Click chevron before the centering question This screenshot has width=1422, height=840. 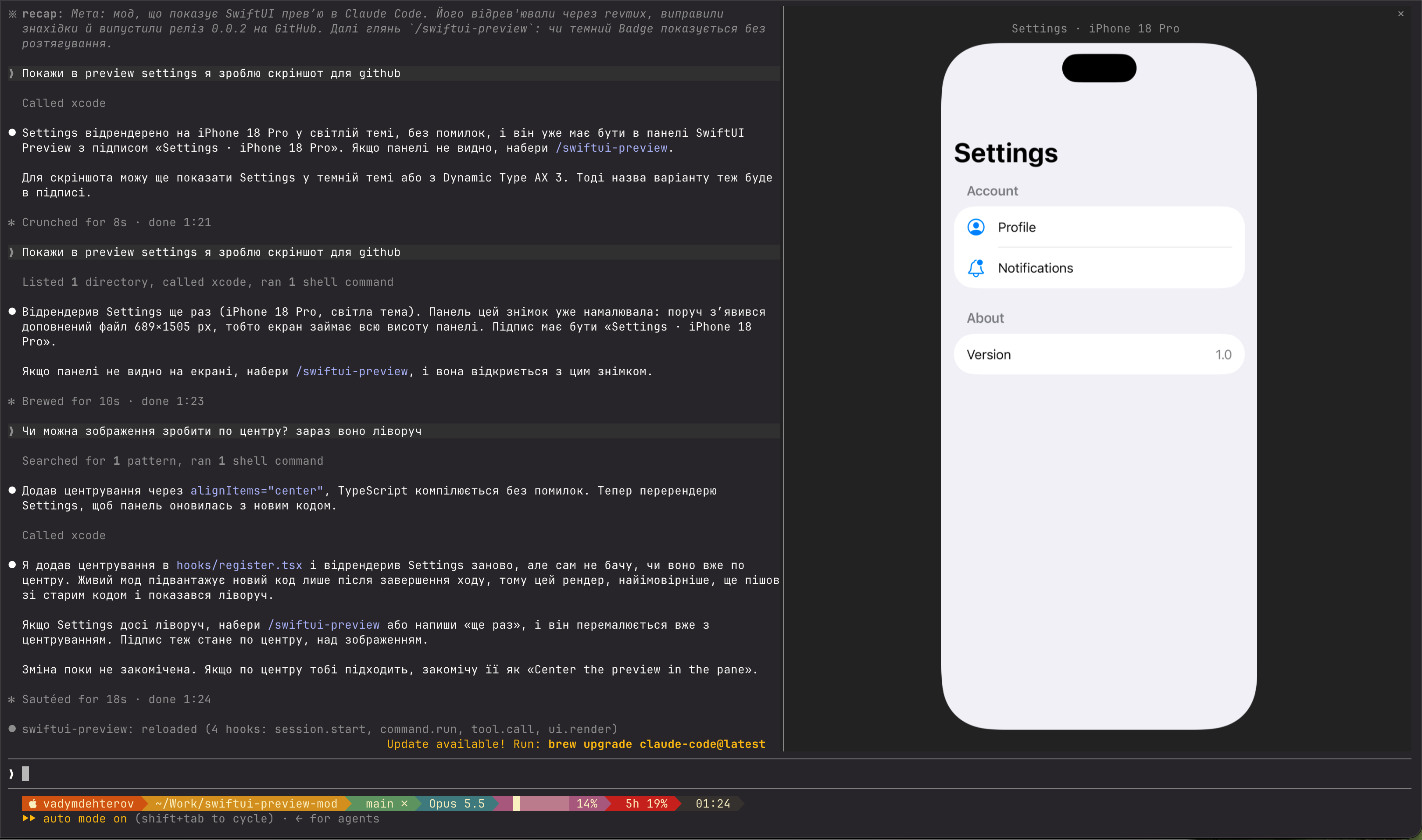(x=11, y=431)
